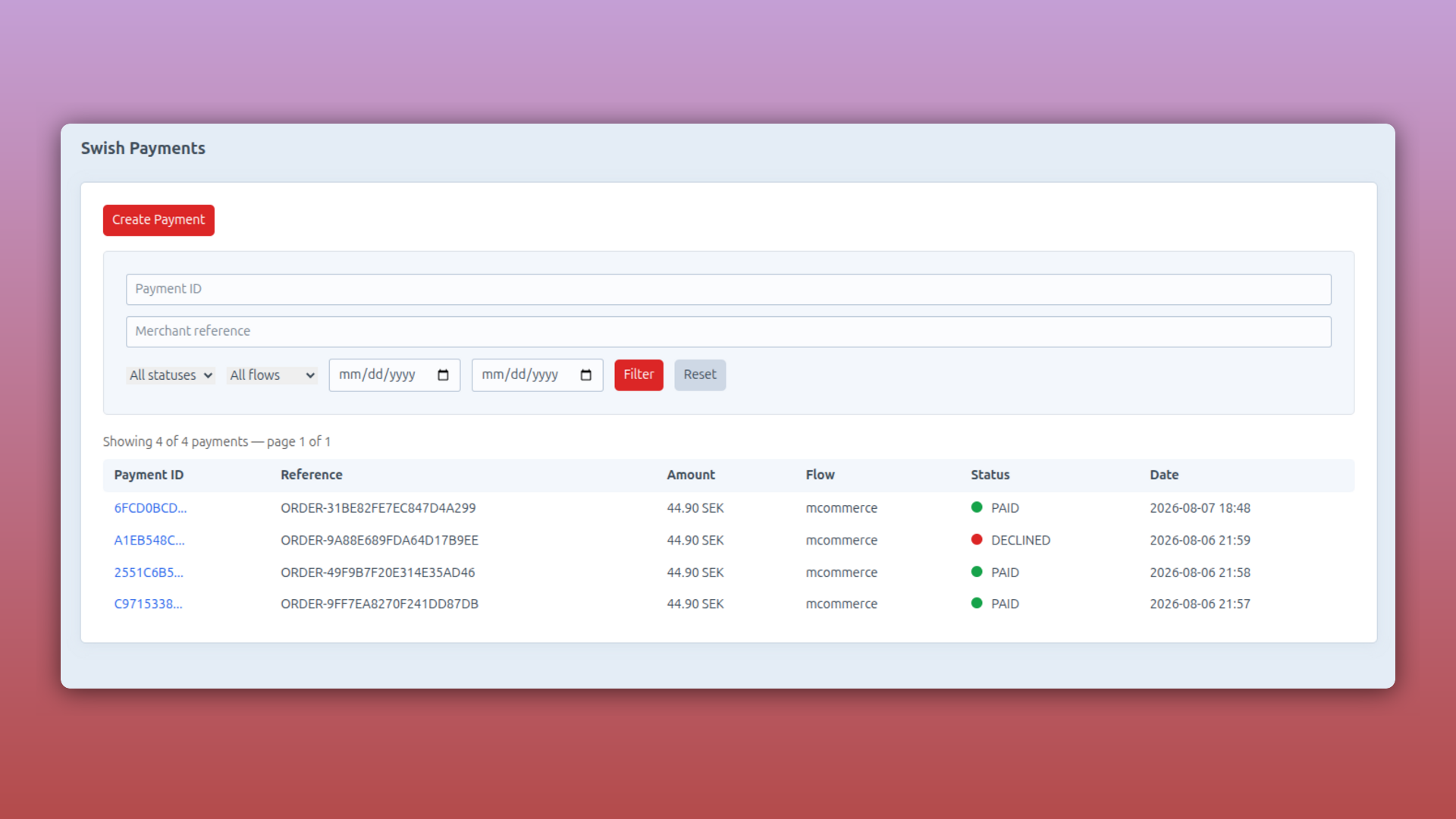Click the red DECLINED status dot
The image size is (1456, 819).
click(x=977, y=540)
